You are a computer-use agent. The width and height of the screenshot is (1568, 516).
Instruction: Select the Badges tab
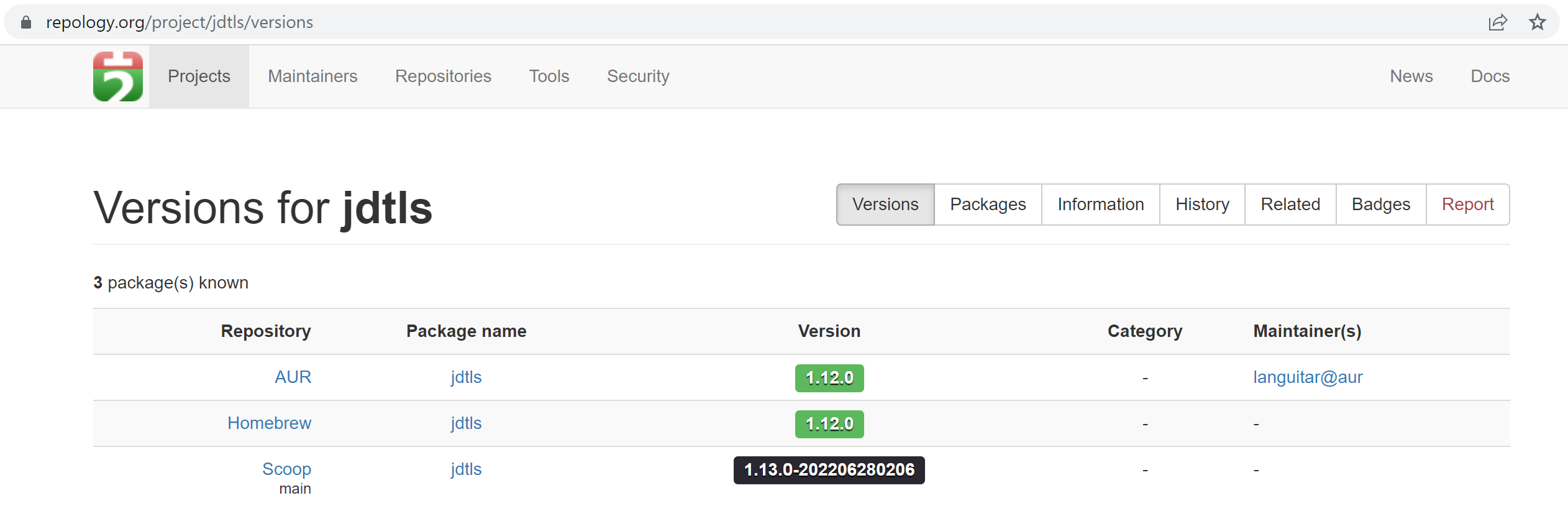point(1381,205)
